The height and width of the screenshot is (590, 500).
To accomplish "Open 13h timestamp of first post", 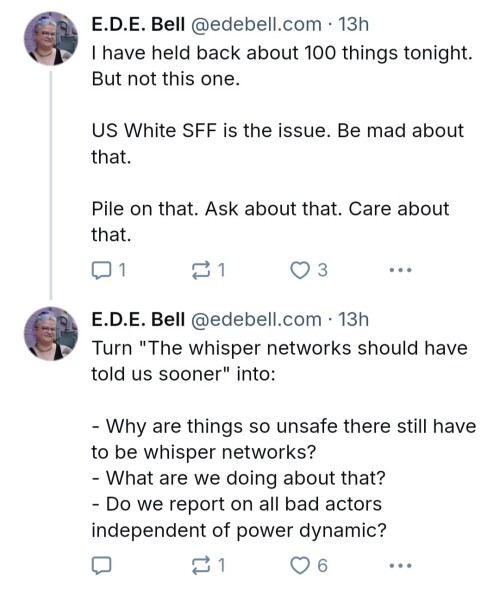I will [353, 25].
